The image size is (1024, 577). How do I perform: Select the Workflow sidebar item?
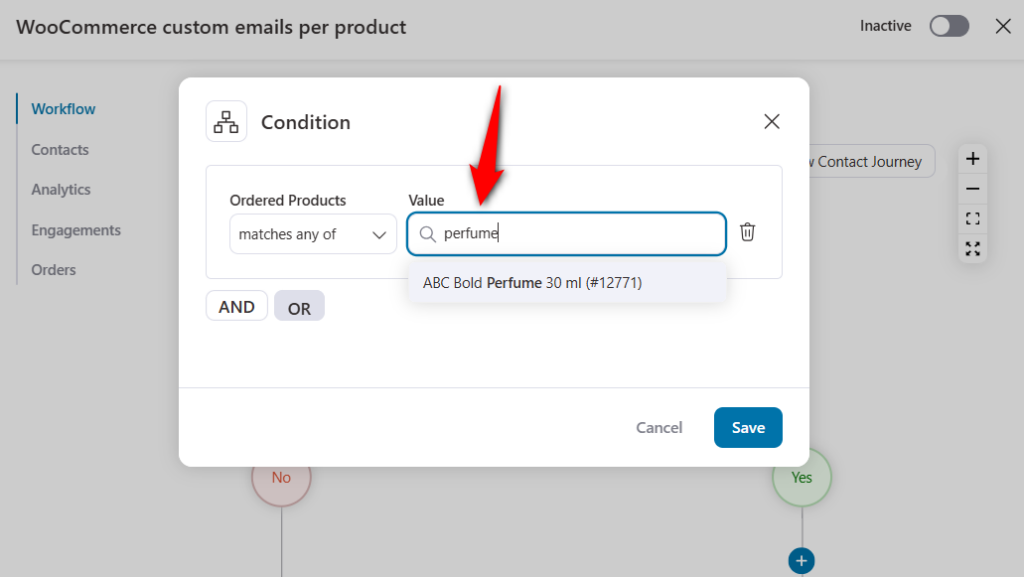[x=64, y=109]
